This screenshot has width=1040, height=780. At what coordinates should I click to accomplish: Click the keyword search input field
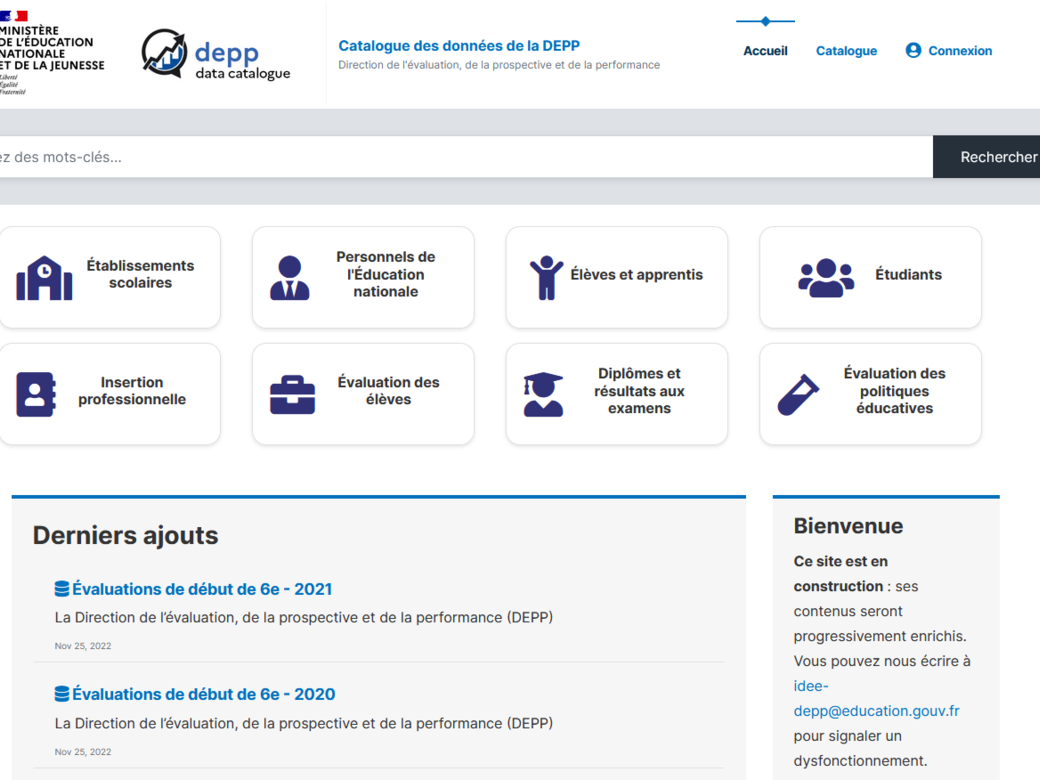466,157
